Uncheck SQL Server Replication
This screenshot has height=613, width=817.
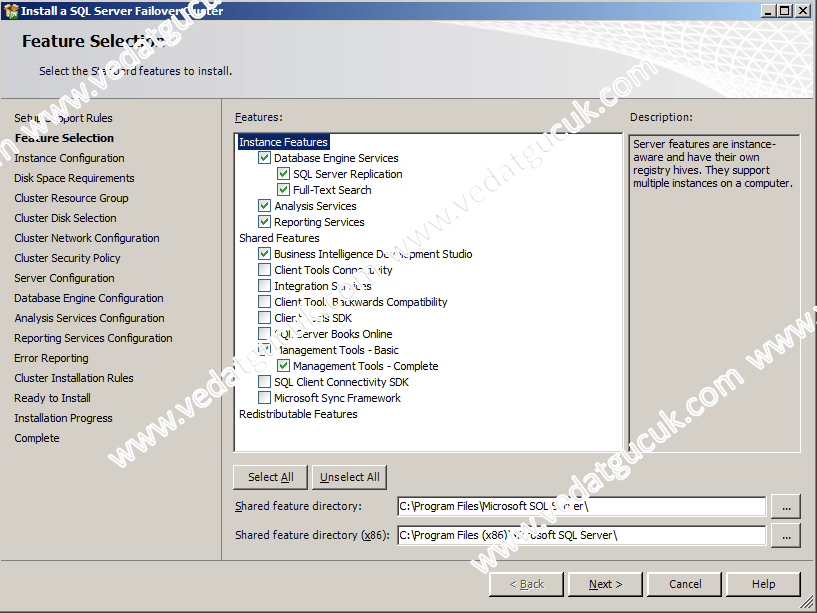(x=283, y=174)
